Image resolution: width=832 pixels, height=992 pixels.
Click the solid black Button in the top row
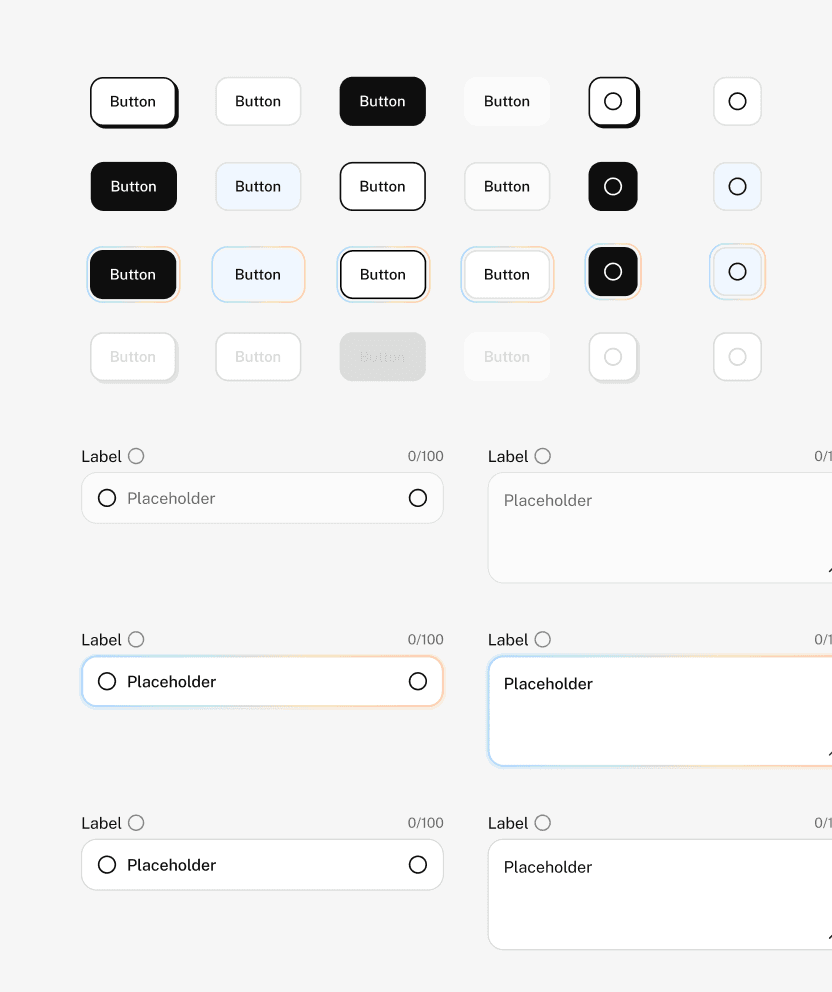click(x=383, y=101)
